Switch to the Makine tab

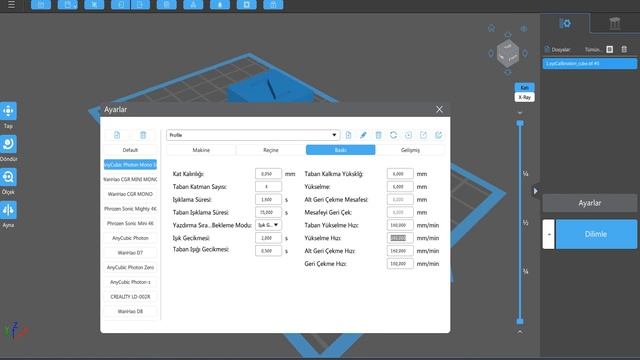click(201, 150)
